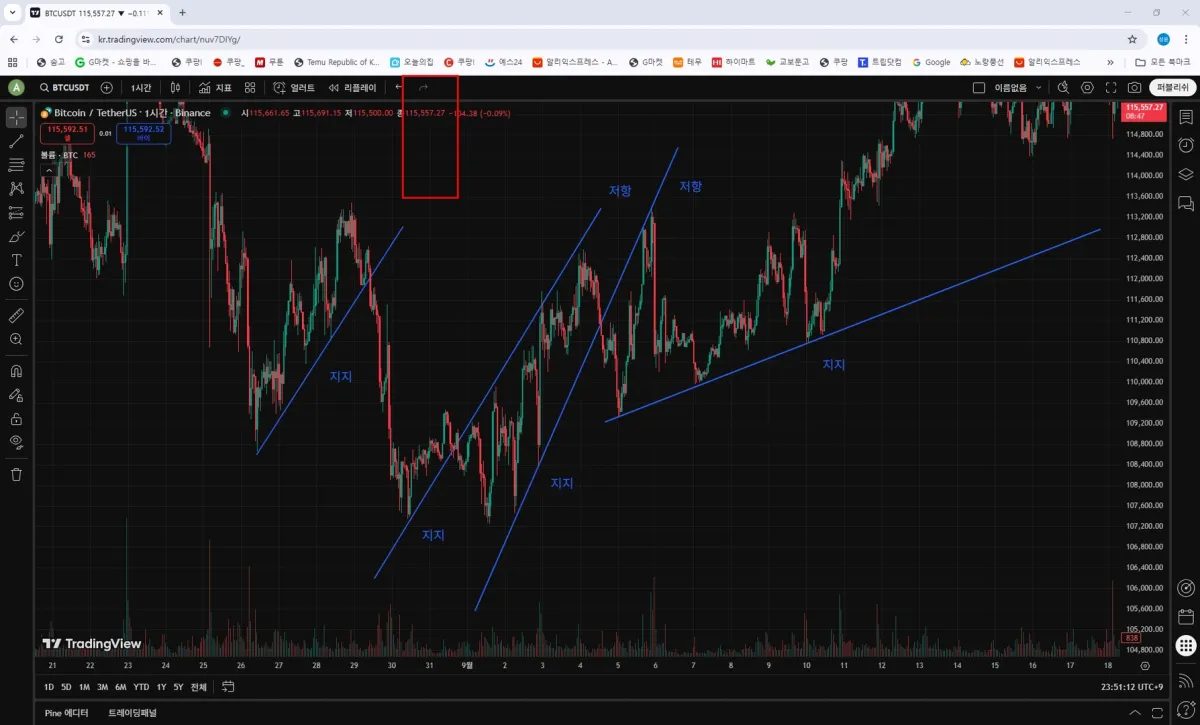Toggle stay in drawing mode
This screenshot has height=725, width=1200.
coord(16,395)
